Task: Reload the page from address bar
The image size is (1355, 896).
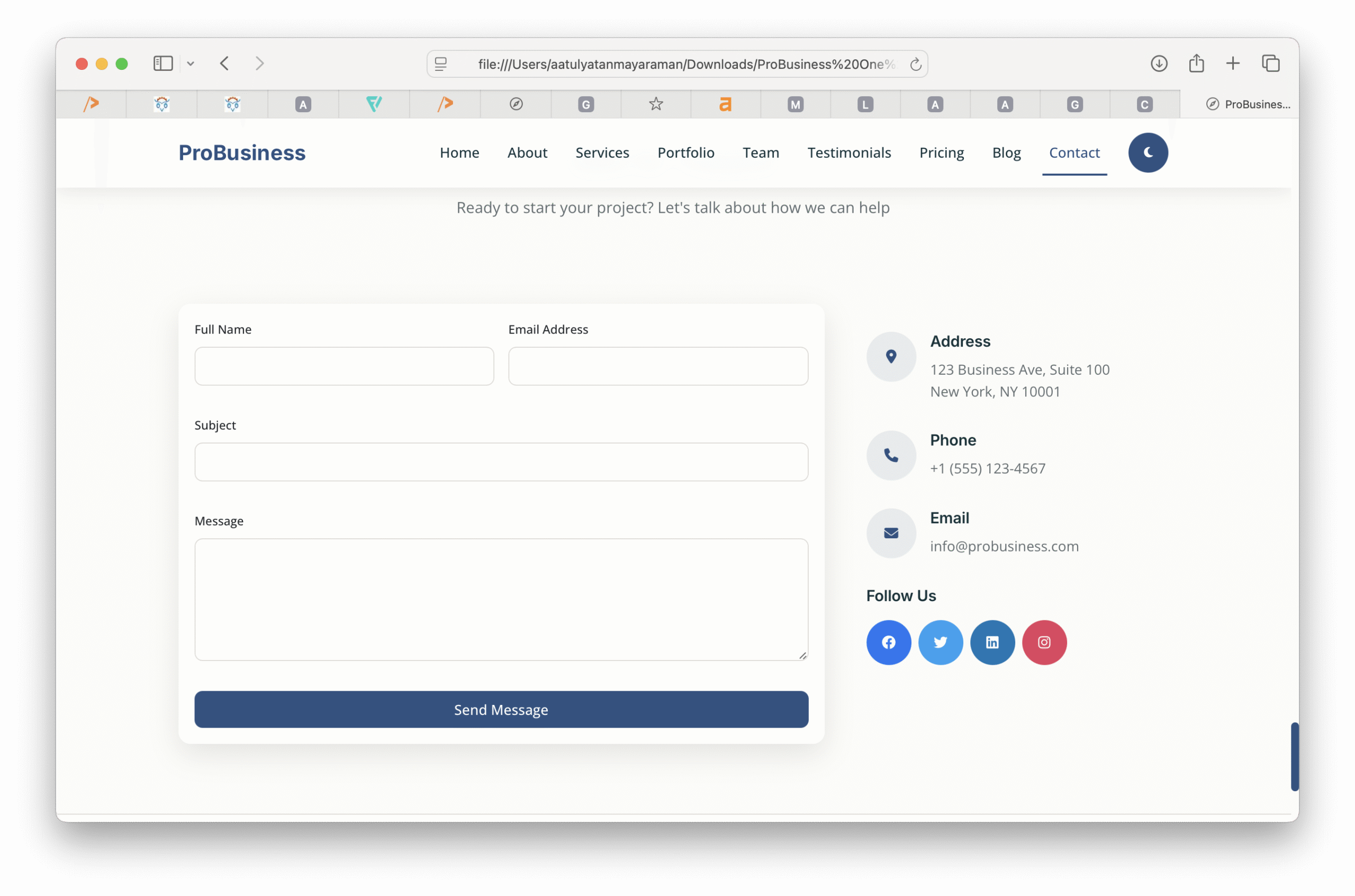Action: click(x=915, y=64)
